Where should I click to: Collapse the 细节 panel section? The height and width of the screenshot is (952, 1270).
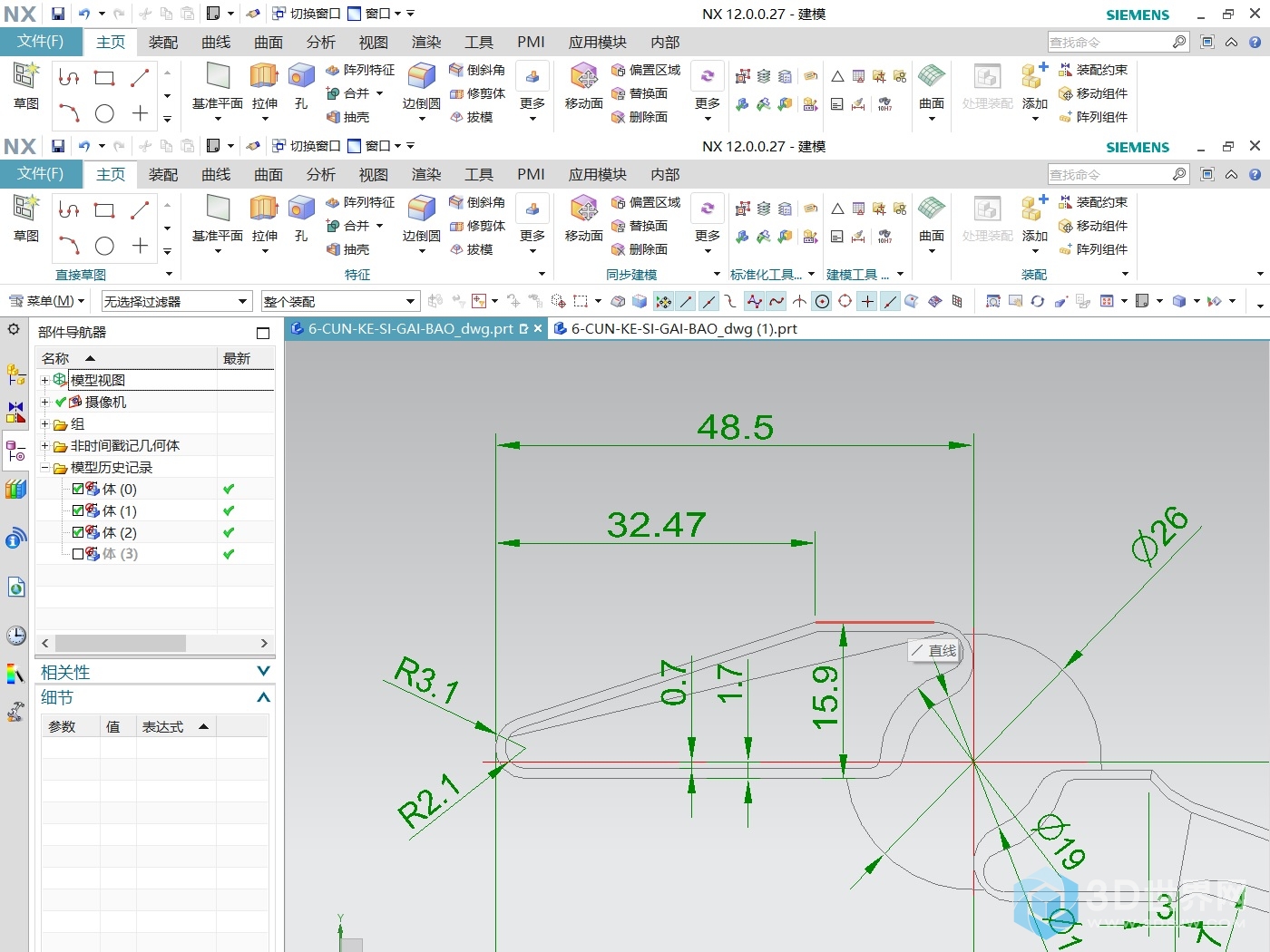(263, 697)
